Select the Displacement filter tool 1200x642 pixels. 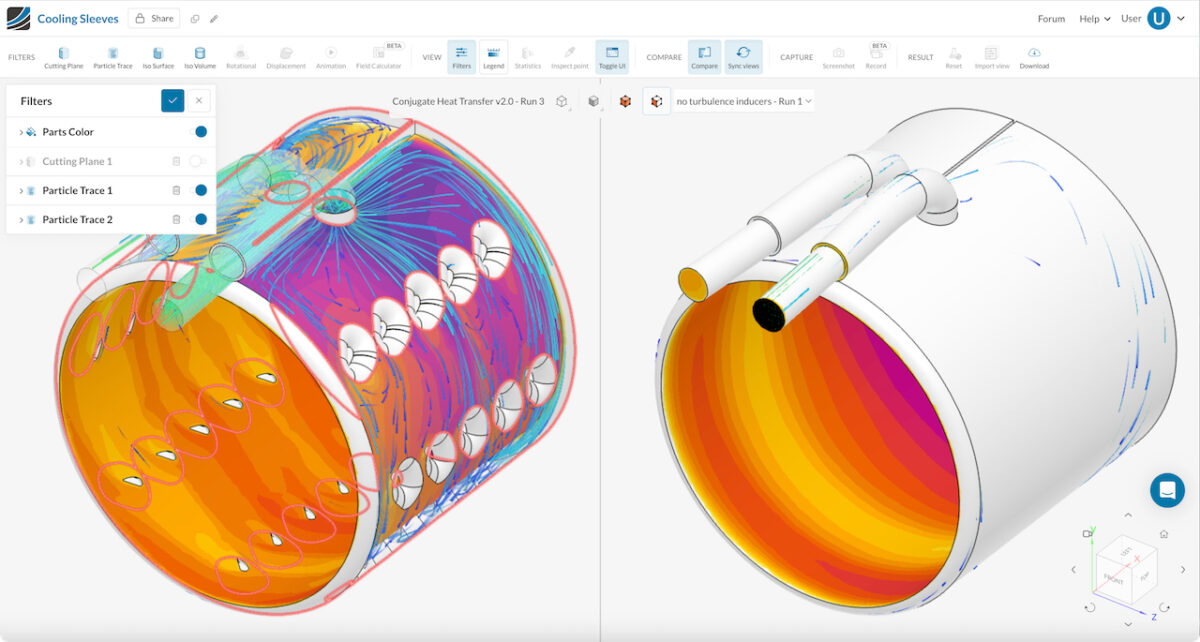click(x=286, y=58)
